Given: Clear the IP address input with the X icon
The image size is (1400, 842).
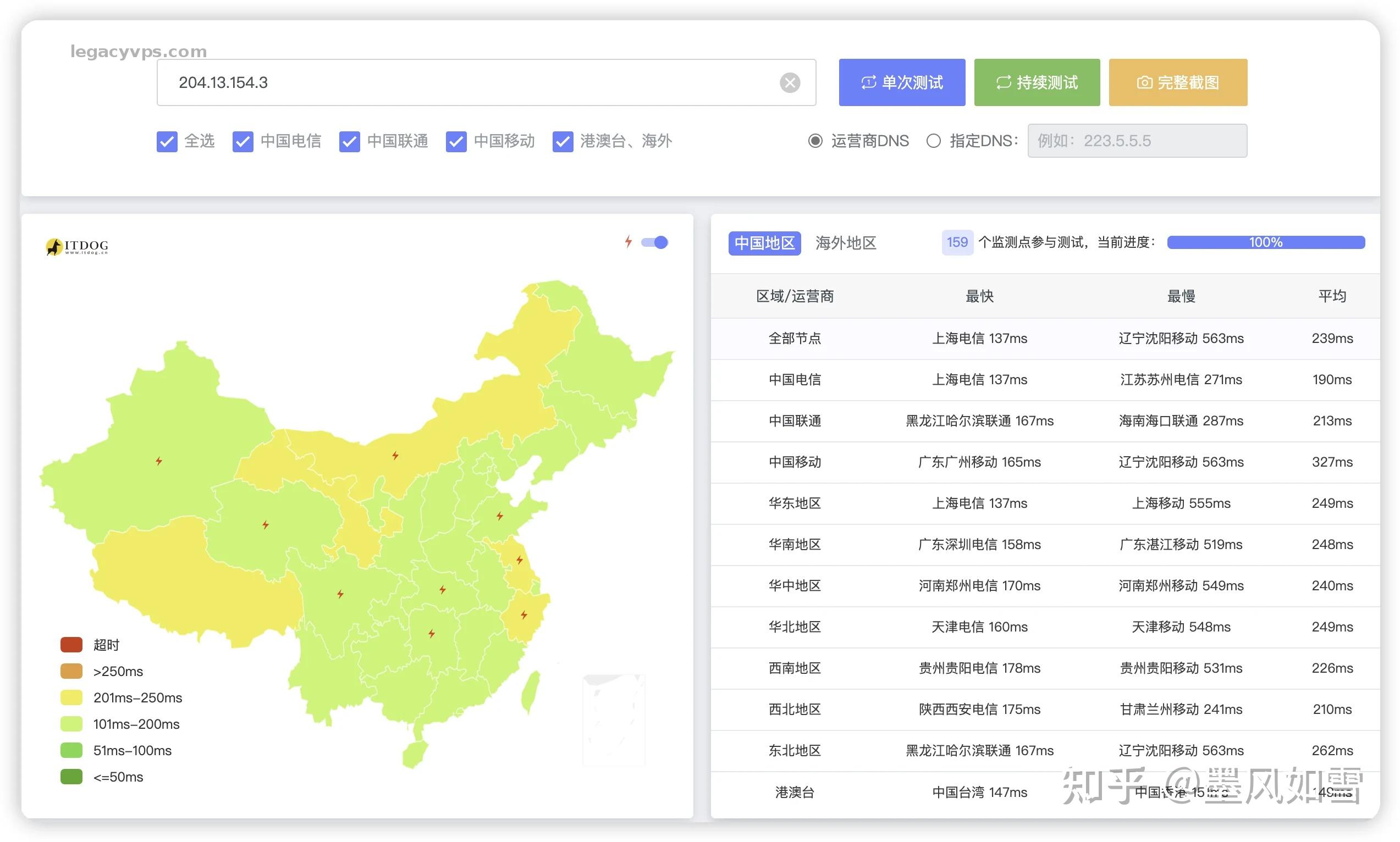Looking at the screenshot, I should coord(790,83).
